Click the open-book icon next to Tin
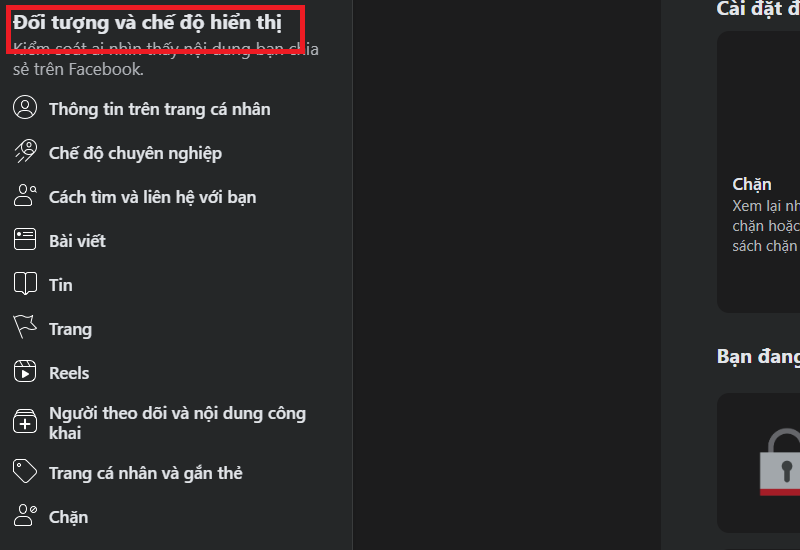Image resolution: width=800 pixels, height=550 pixels. [25, 283]
